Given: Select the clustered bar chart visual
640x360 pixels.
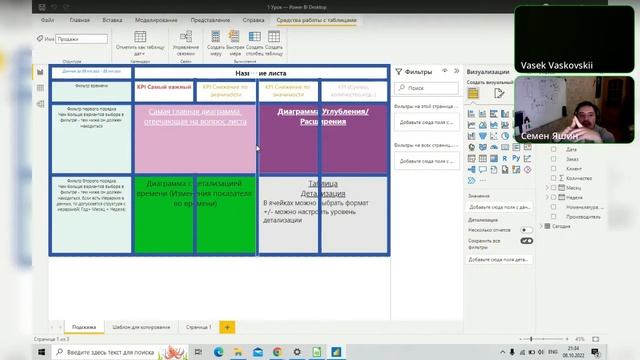Looking at the screenshot, I should [494, 113].
